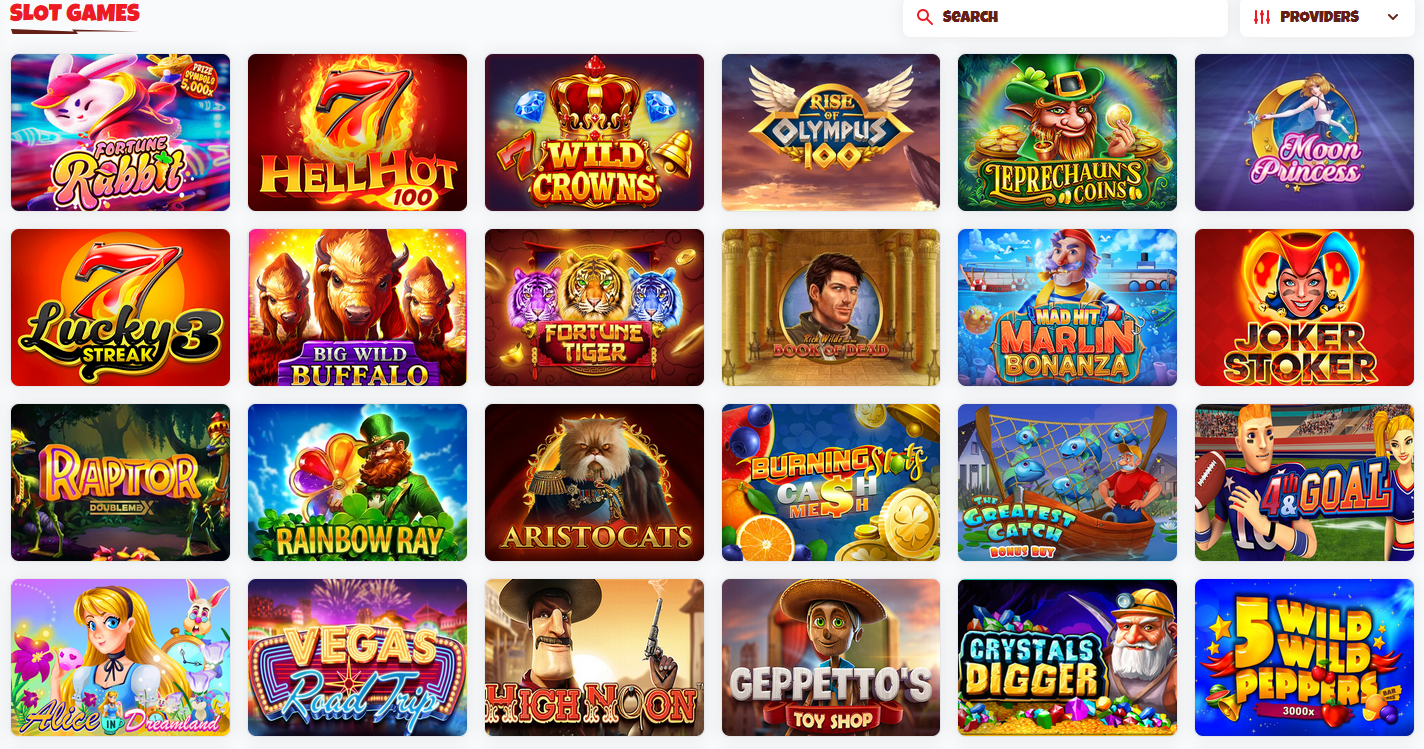Viewport: 1424px width, 749px height.
Task: Open the Fortune Rabbit slot game
Action: 120,132
